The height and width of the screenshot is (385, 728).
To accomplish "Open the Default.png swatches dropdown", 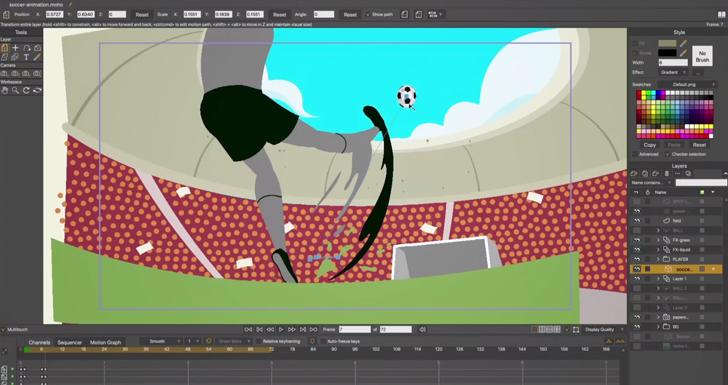I will click(x=688, y=85).
